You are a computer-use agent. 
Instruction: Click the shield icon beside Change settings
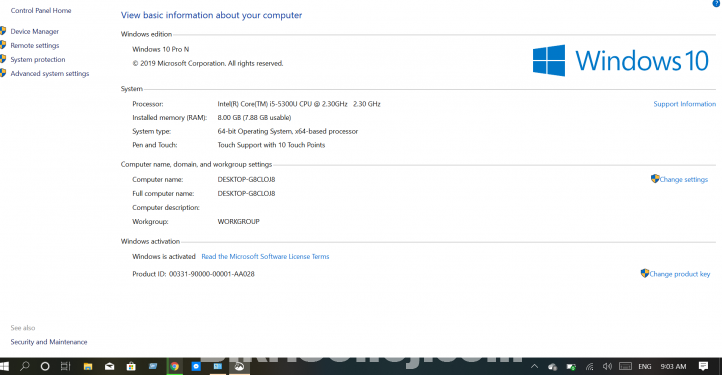(655, 179)
